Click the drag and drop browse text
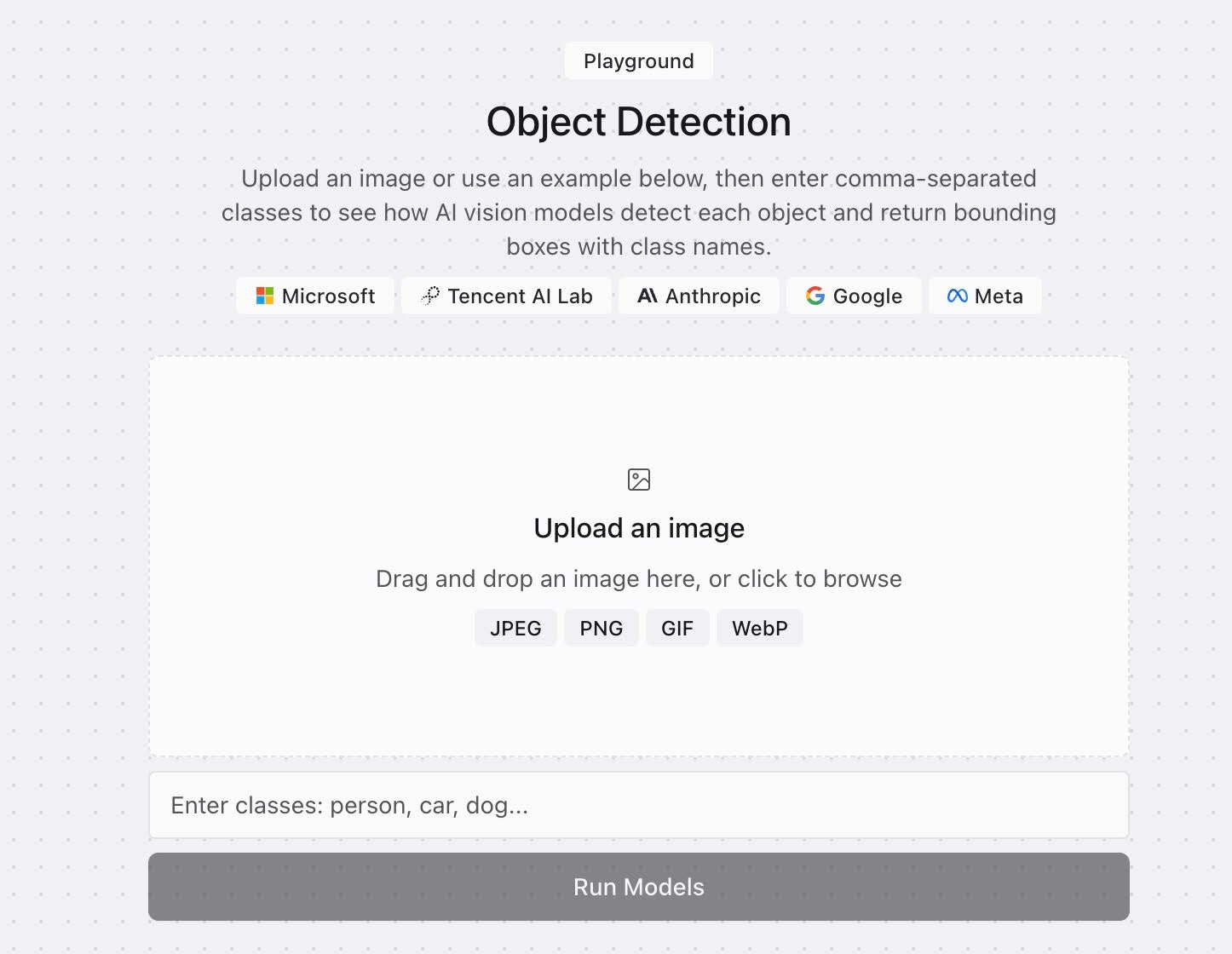 (639, 579)
